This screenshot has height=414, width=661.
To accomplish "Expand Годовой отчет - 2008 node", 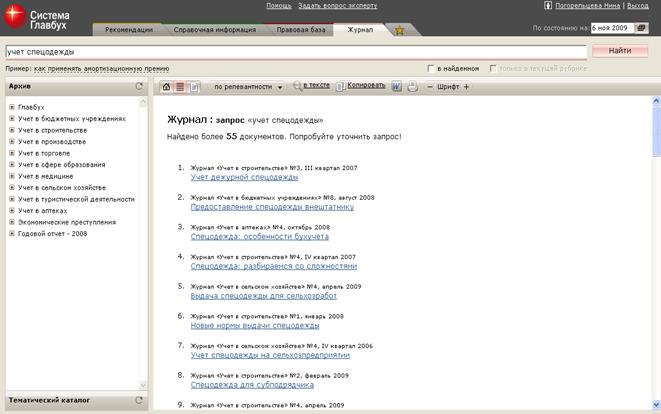I will 12,233.
